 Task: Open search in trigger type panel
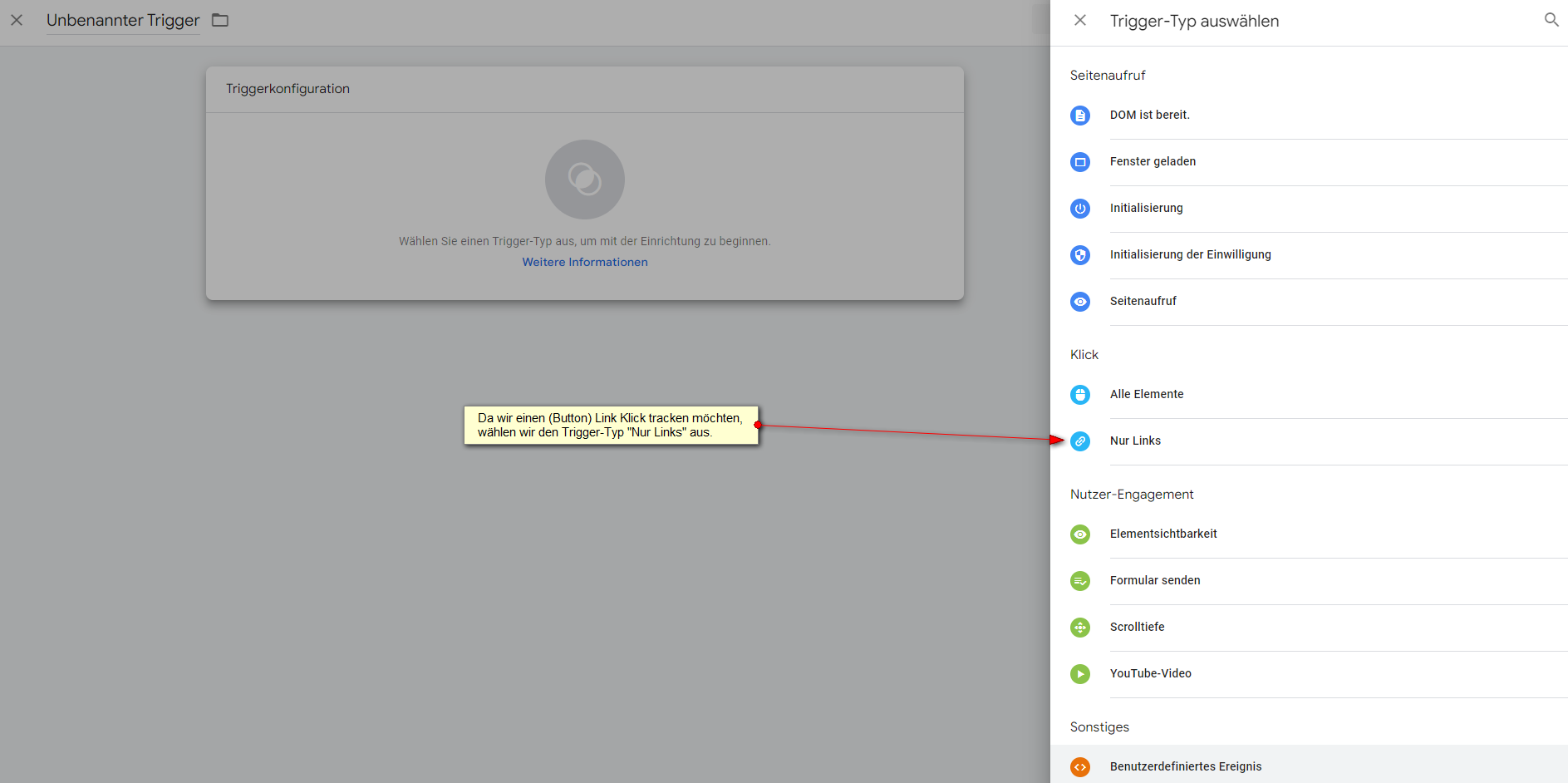click(x=1551, y=20)
